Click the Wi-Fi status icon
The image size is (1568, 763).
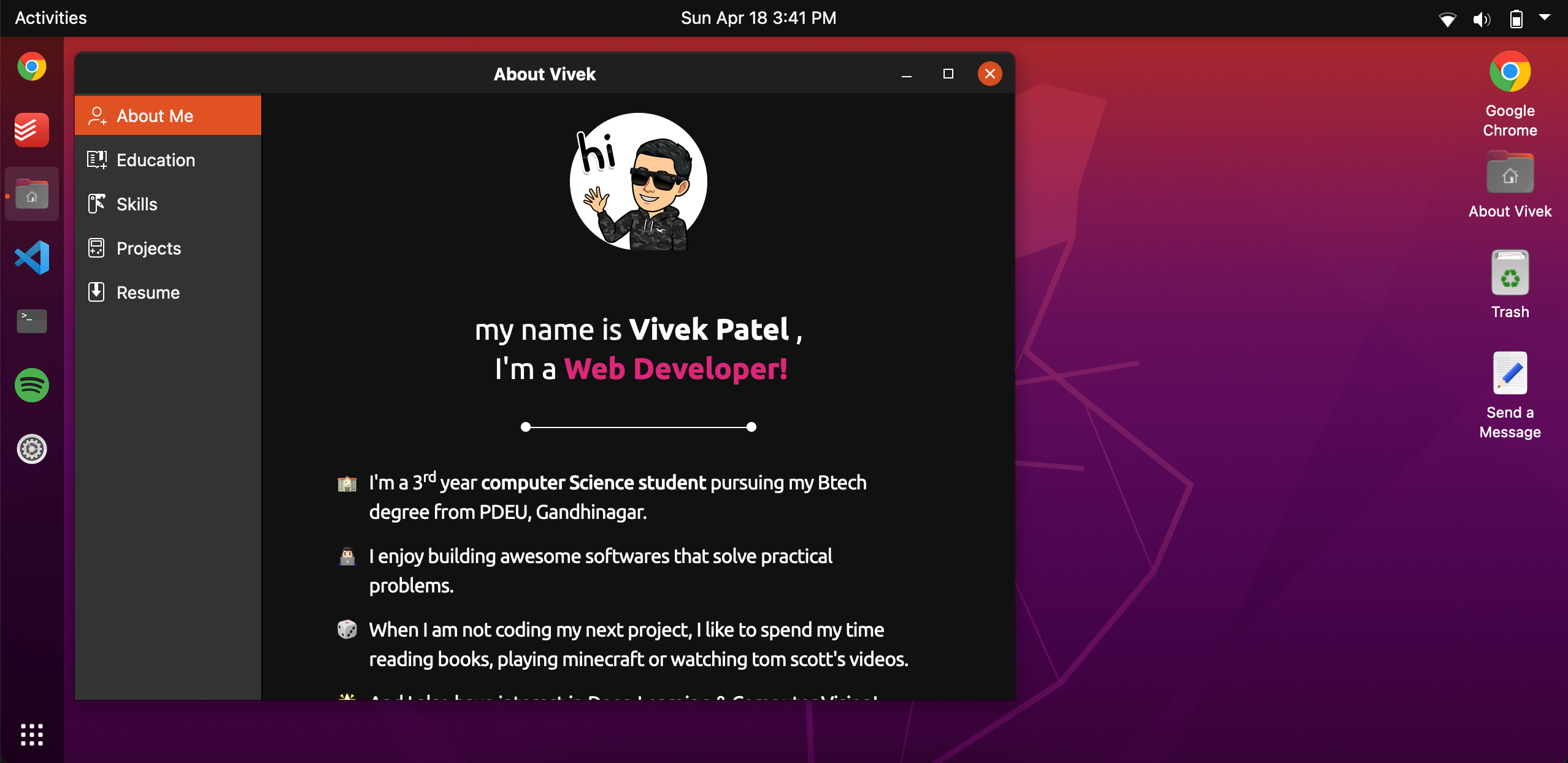click(x=1447, y=19)
